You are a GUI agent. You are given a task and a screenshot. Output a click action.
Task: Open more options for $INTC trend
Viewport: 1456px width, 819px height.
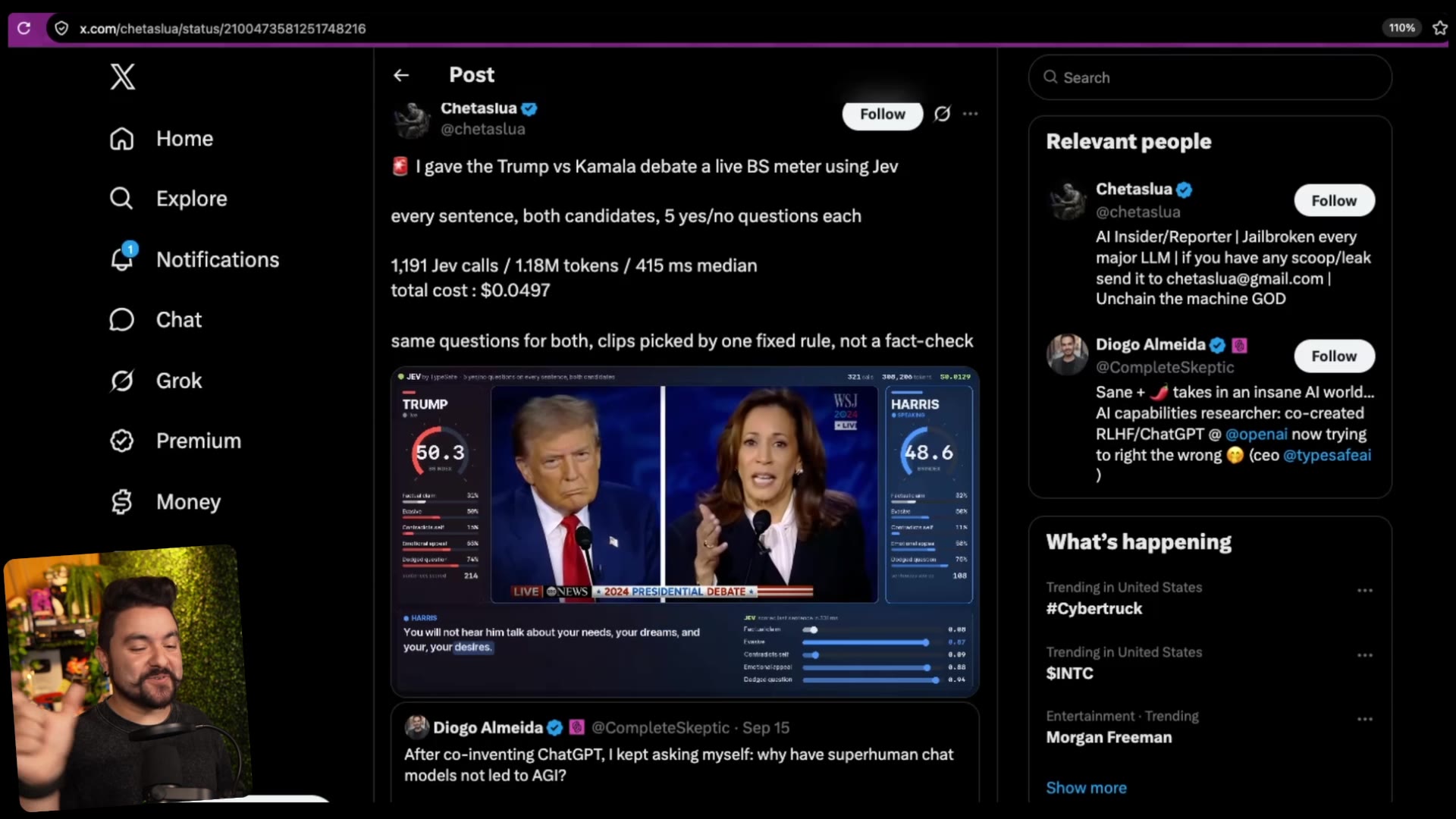(x=1364, y=655)
